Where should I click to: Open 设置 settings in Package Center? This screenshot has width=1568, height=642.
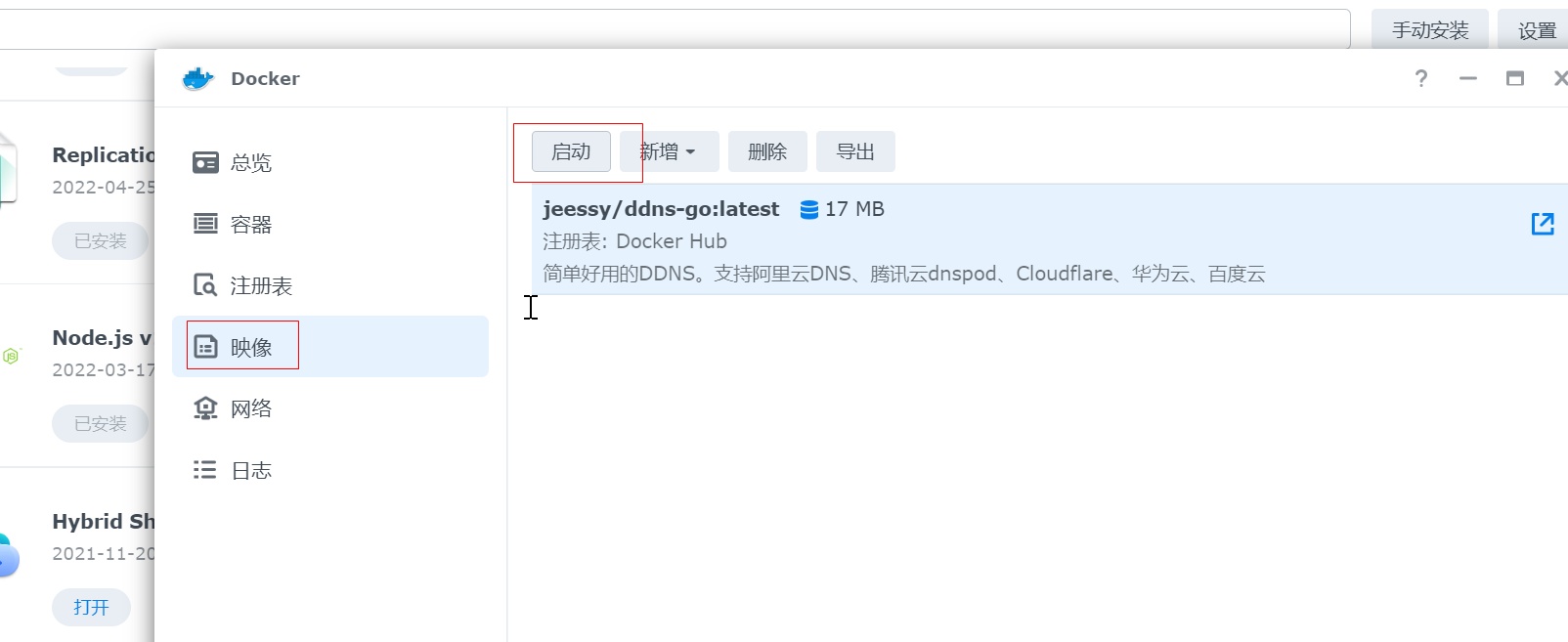(x=1535, y=30)
